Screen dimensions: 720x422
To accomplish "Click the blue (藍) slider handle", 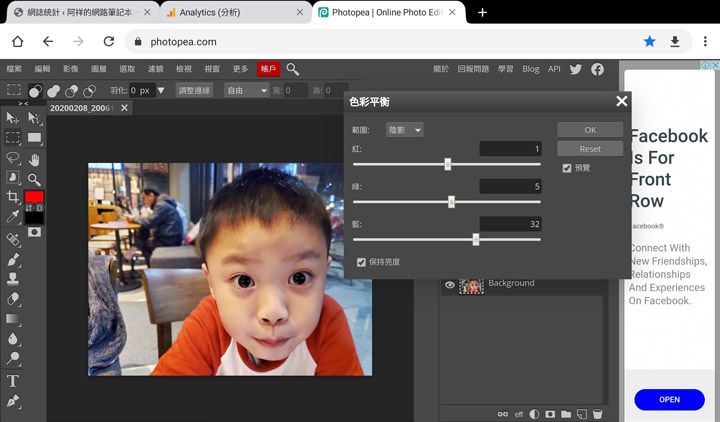I will click(476, 239).
